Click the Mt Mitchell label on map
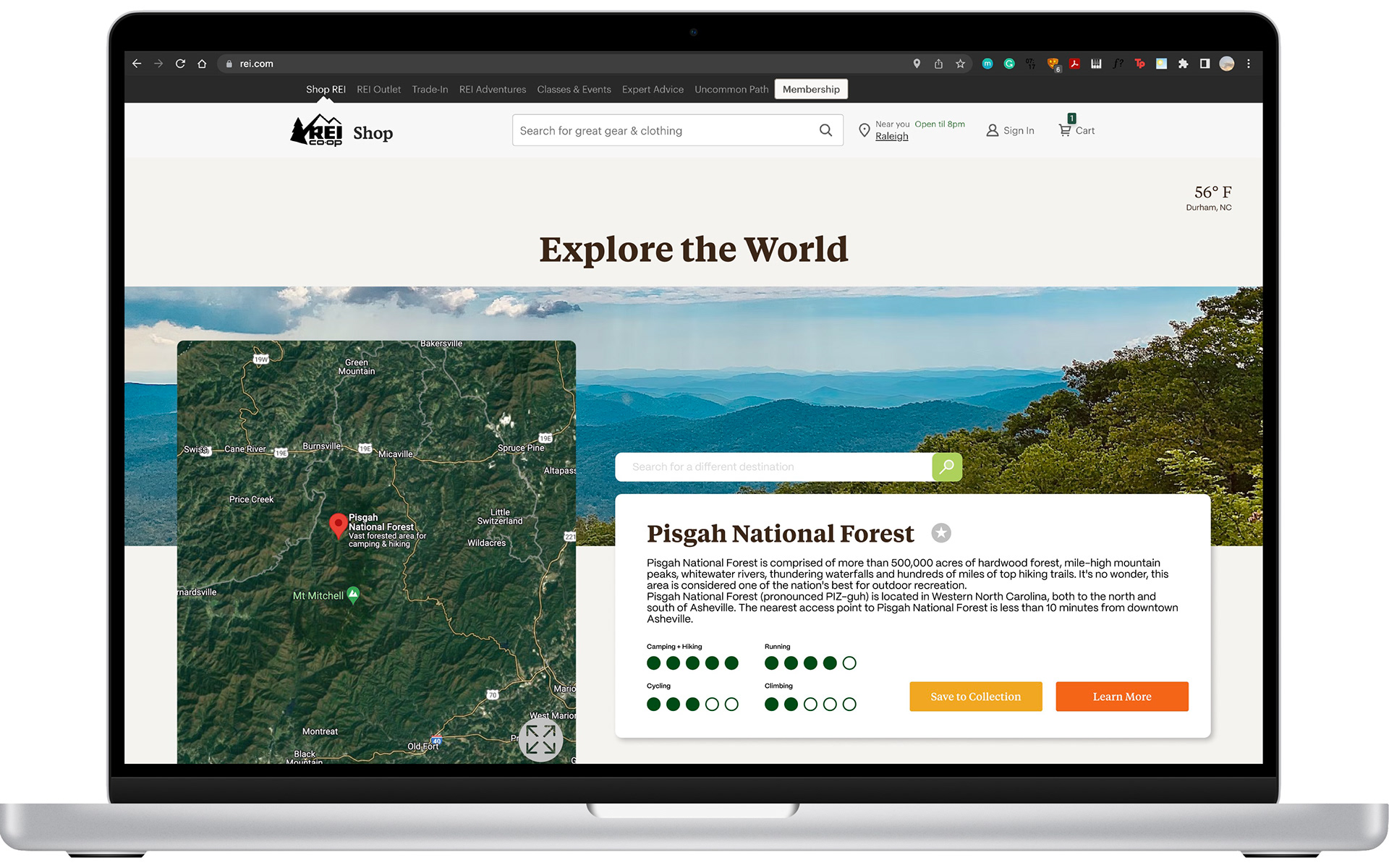This screenshot has width=1389, height=868. pyautogui.click(x=318, y=595)
